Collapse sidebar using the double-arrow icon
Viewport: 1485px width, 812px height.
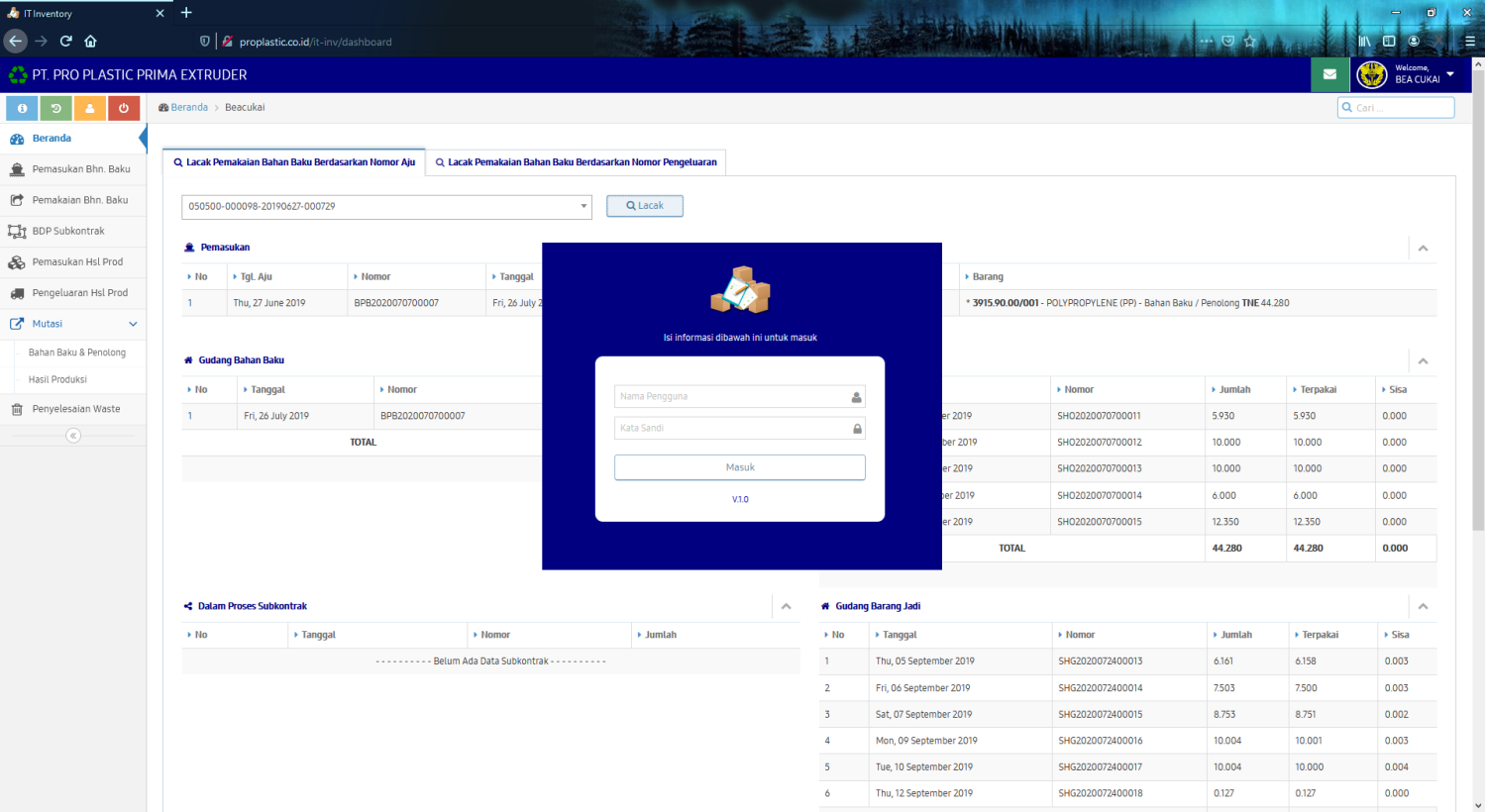tap(73, 436)
